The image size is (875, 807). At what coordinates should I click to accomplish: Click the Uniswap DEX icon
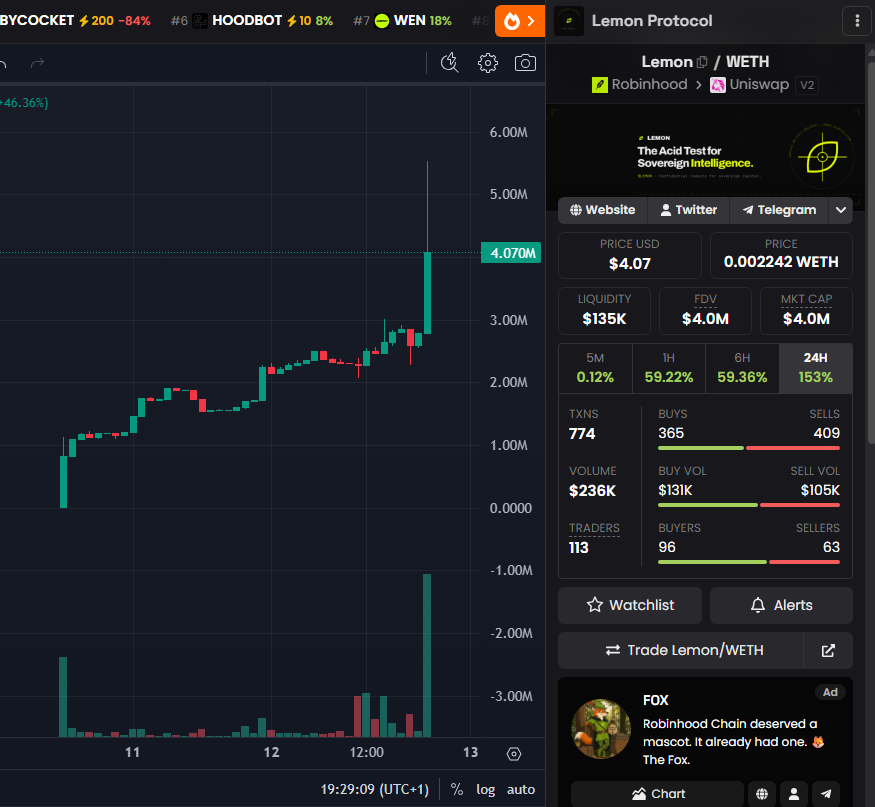[x=718, y=85]
